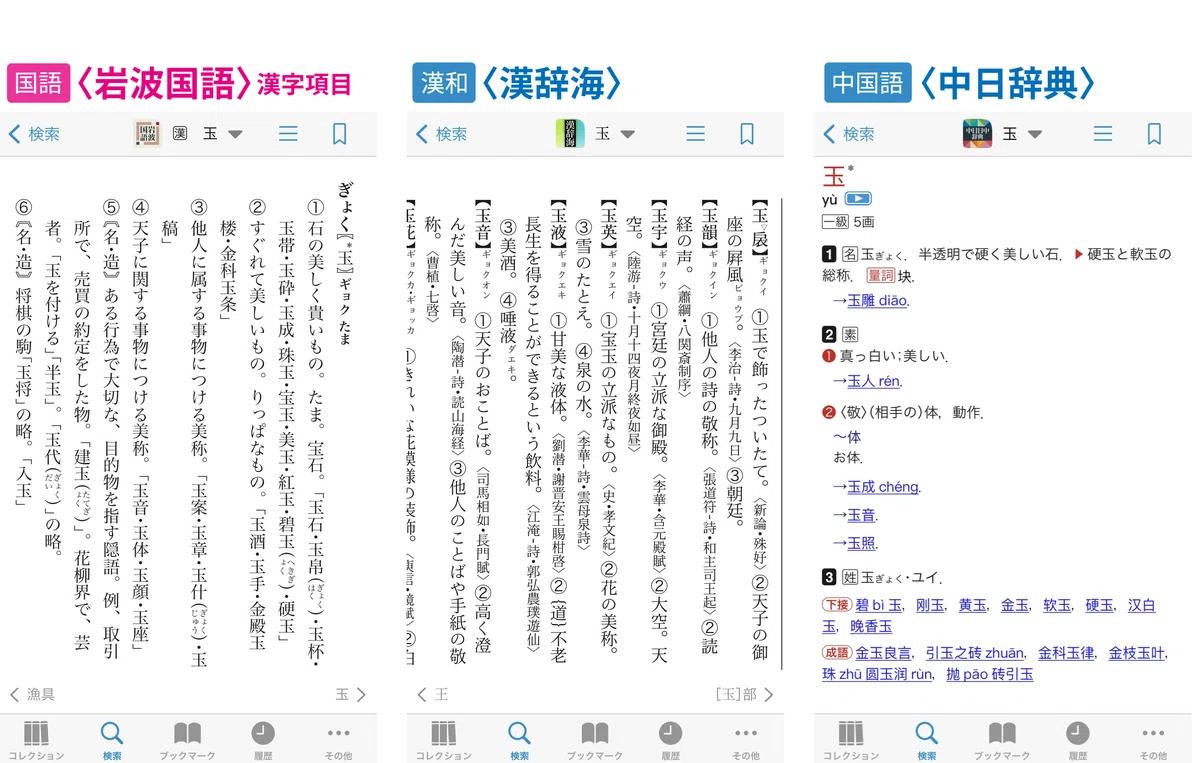Go back to 検索 in 岩波国語 panel
Viewport: 1200px width, 763px height.
point(34,134)
